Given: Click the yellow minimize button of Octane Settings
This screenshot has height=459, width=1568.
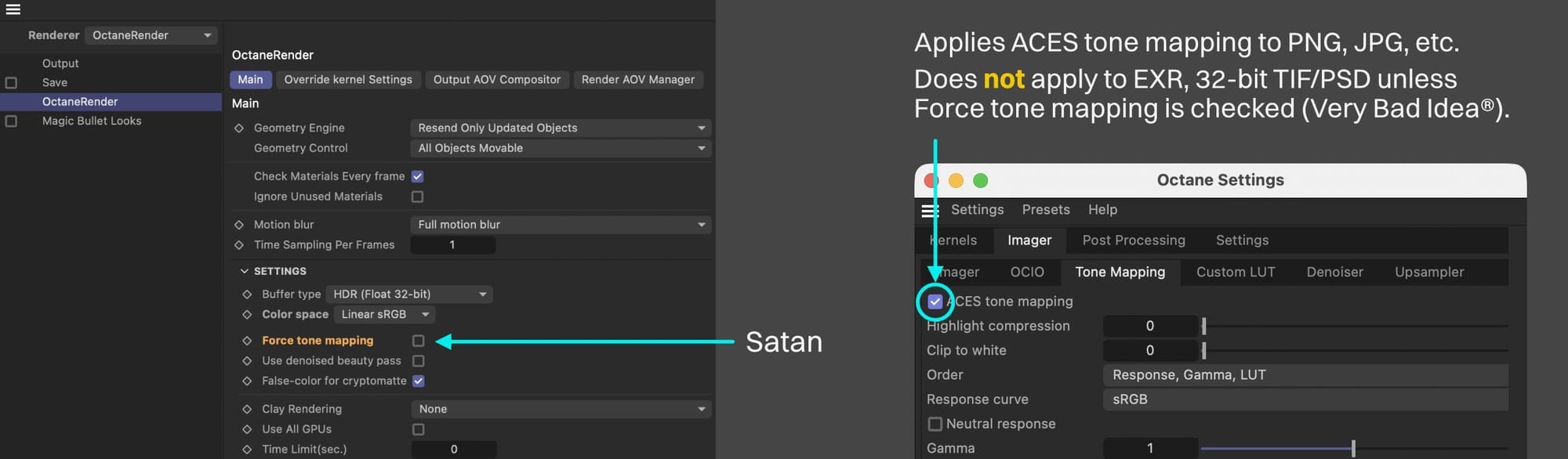Looking at the screenshot, I should click(956, 181).
